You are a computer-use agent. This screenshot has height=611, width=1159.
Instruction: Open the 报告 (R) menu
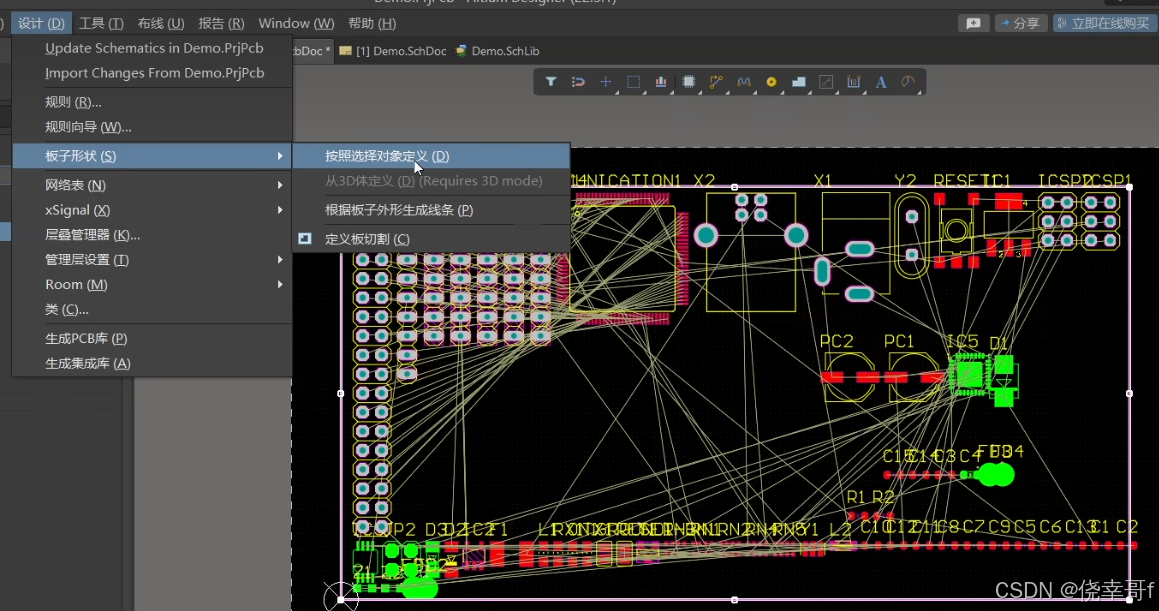[x=221, y=24]
